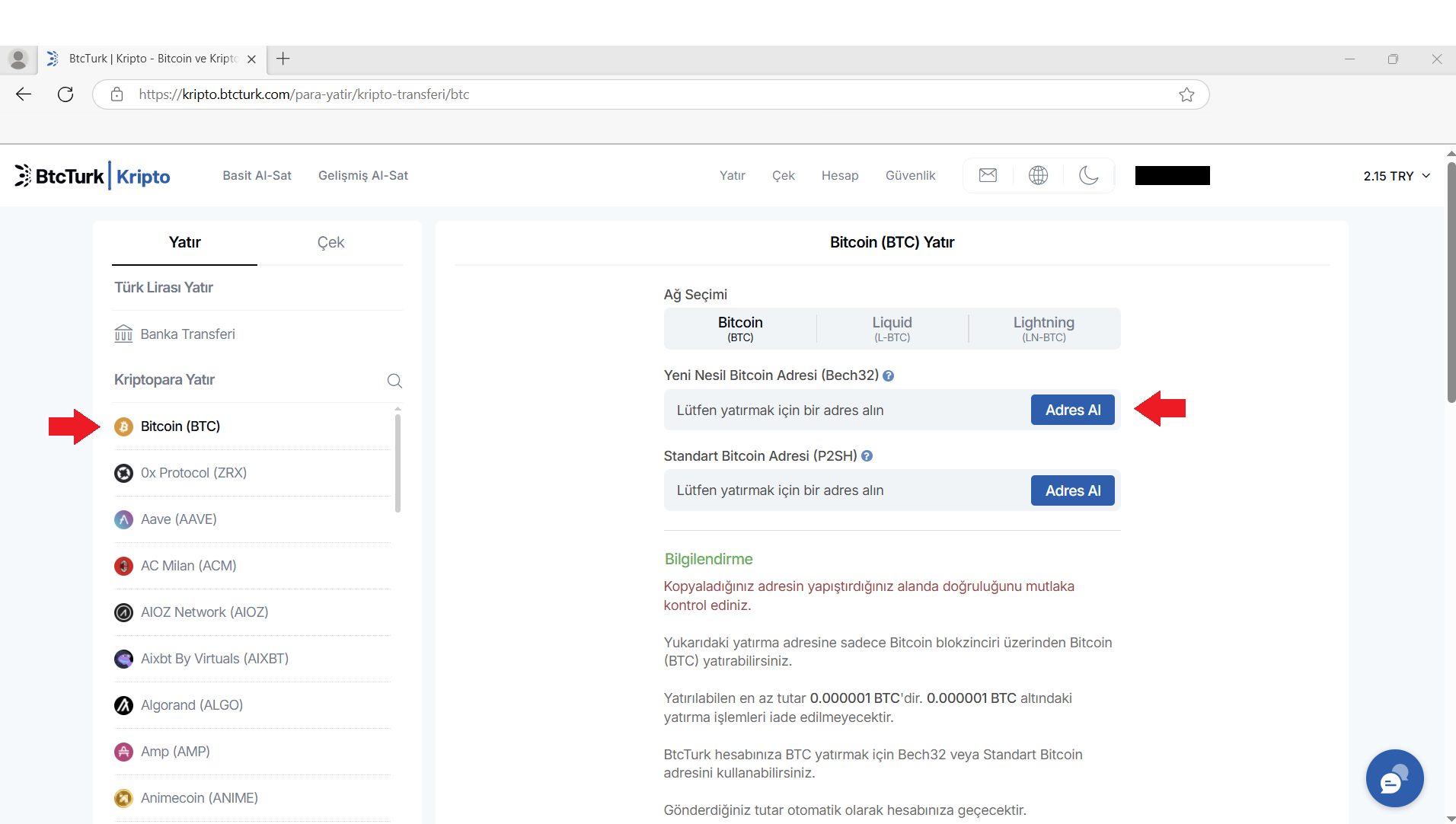This screenshot has height=824, width=1456.
Task: Get a Standard P2SH address with Adres Al
Action: [x=1072, y=490]
